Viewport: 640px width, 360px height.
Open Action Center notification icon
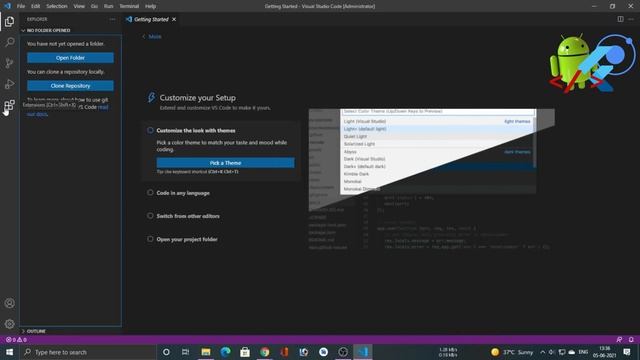(x=627, y=352)
